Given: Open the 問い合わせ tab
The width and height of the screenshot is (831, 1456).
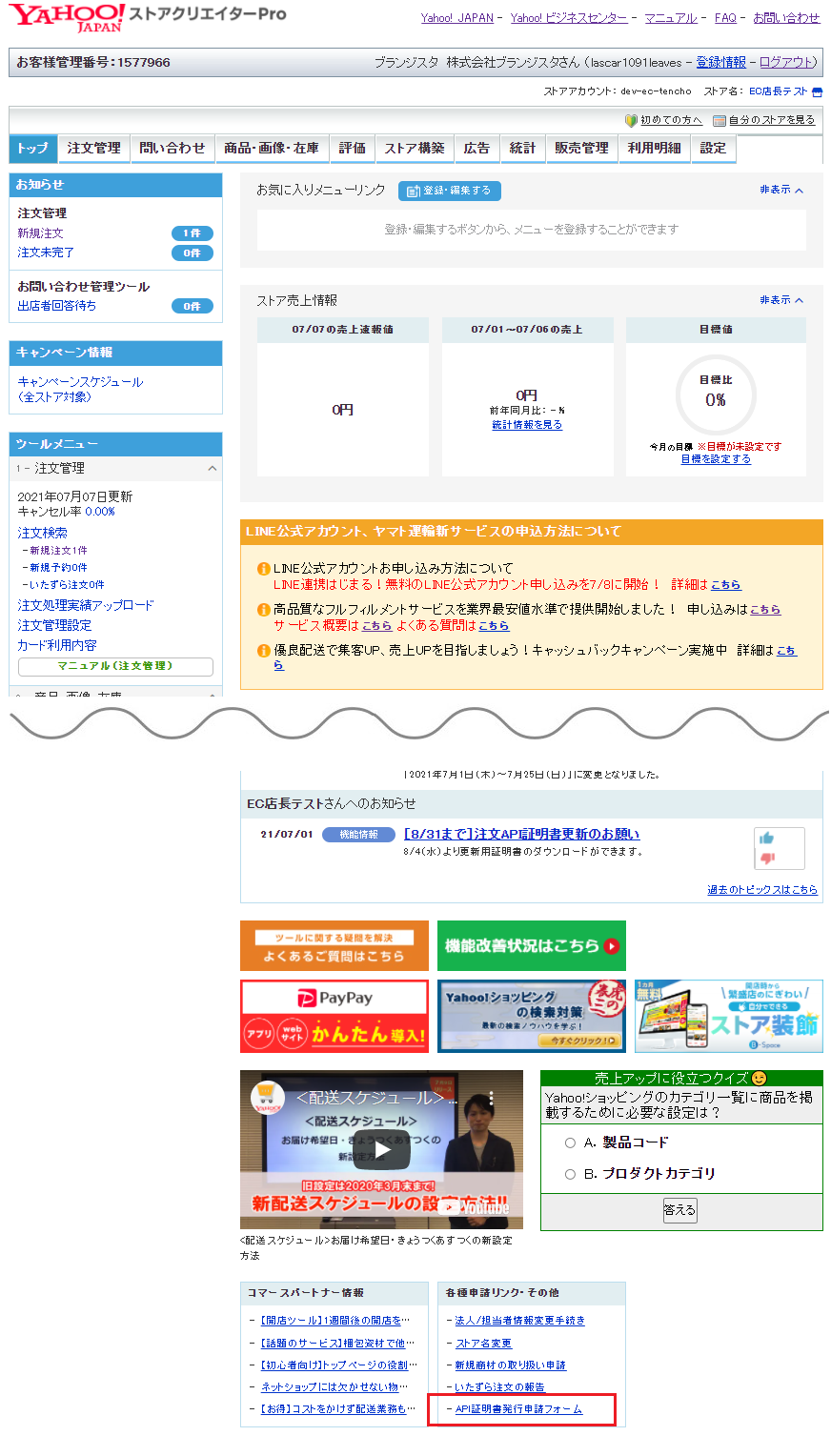Looking at the screenshot, I should point(172,149).
